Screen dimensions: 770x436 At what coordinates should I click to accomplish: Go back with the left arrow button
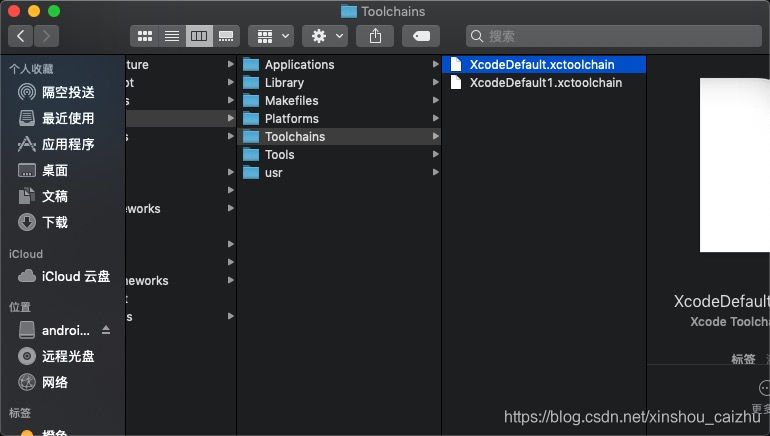tap(21, 36)
